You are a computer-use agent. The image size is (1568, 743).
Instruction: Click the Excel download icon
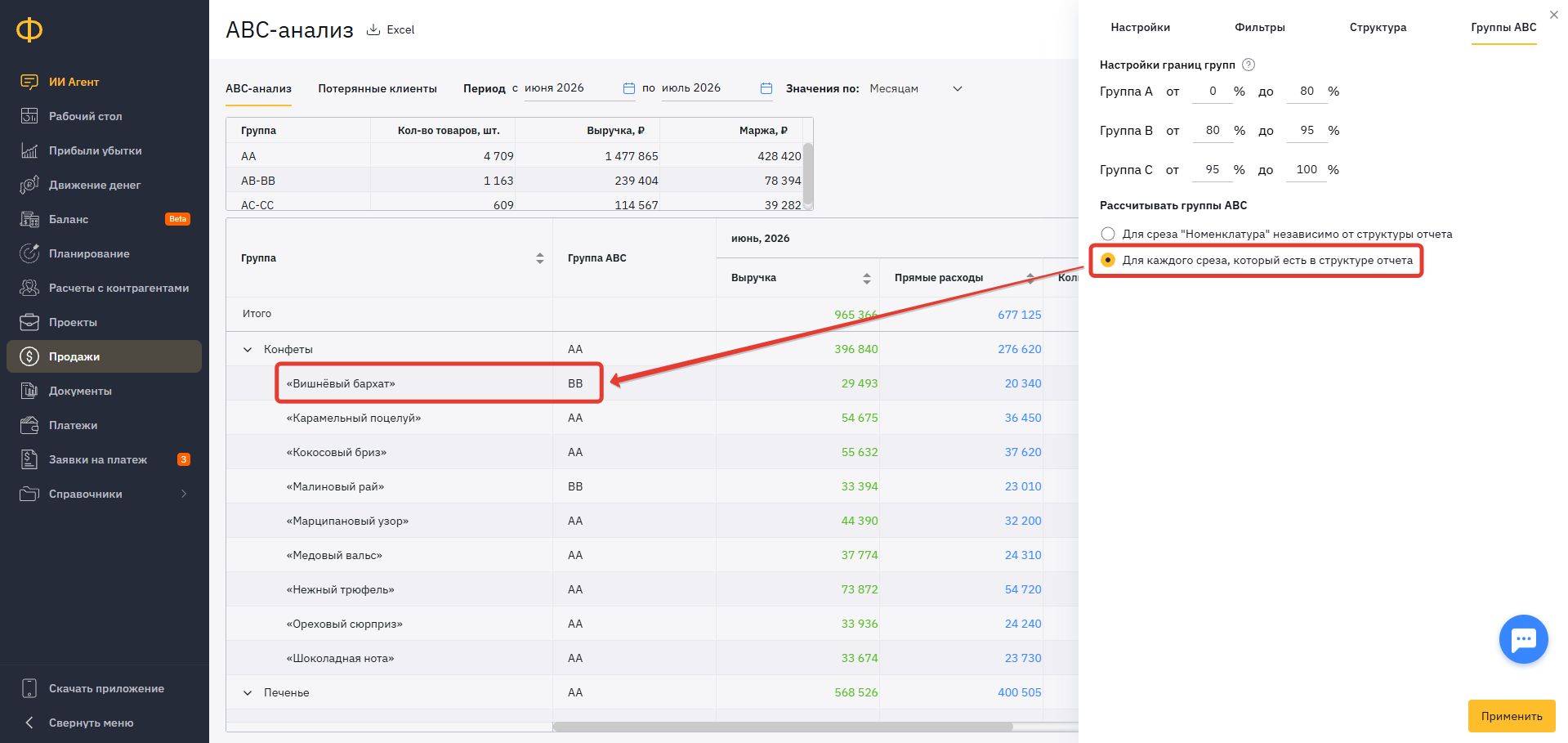click(x=373, y=29)
